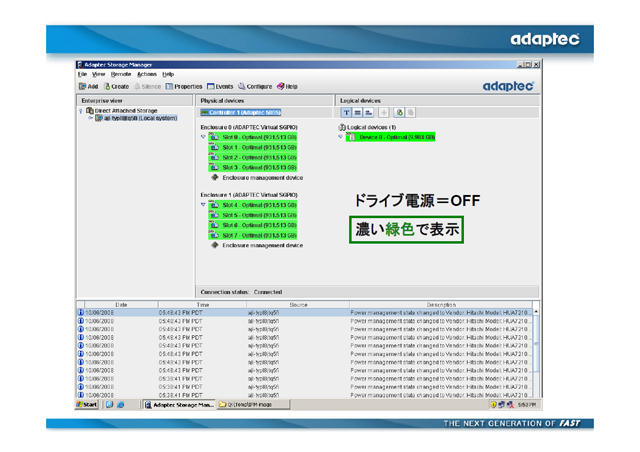Expand the Local system node handle

(x=91, y=118)
